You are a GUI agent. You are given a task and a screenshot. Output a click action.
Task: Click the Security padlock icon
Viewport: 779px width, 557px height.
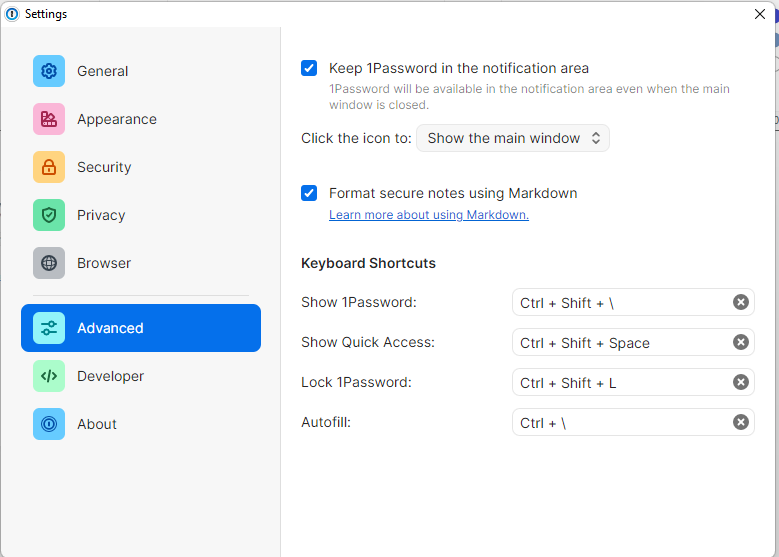(49, 167)
